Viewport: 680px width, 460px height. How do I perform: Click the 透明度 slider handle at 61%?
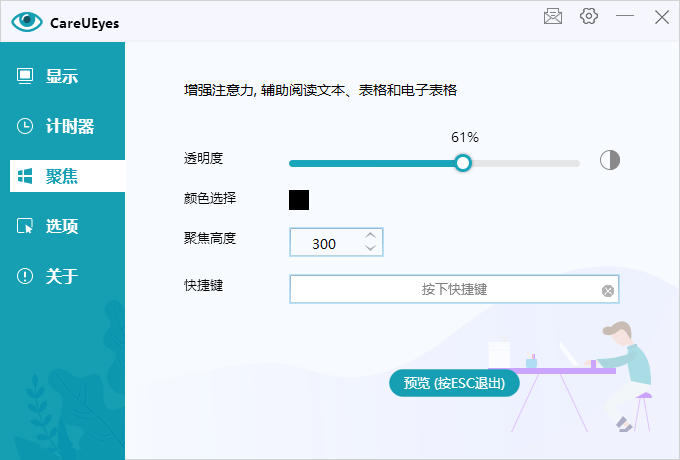click(462, 163)
